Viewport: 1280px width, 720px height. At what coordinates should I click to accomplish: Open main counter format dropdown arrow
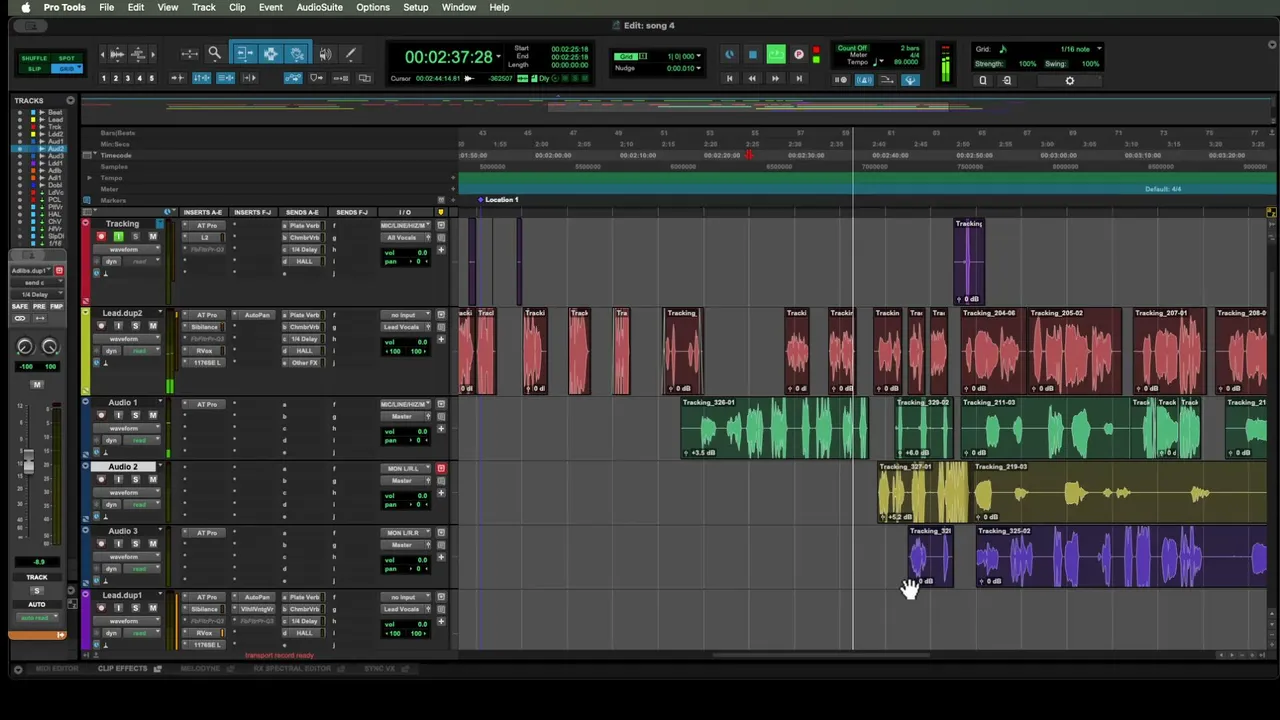click(498, 57)
